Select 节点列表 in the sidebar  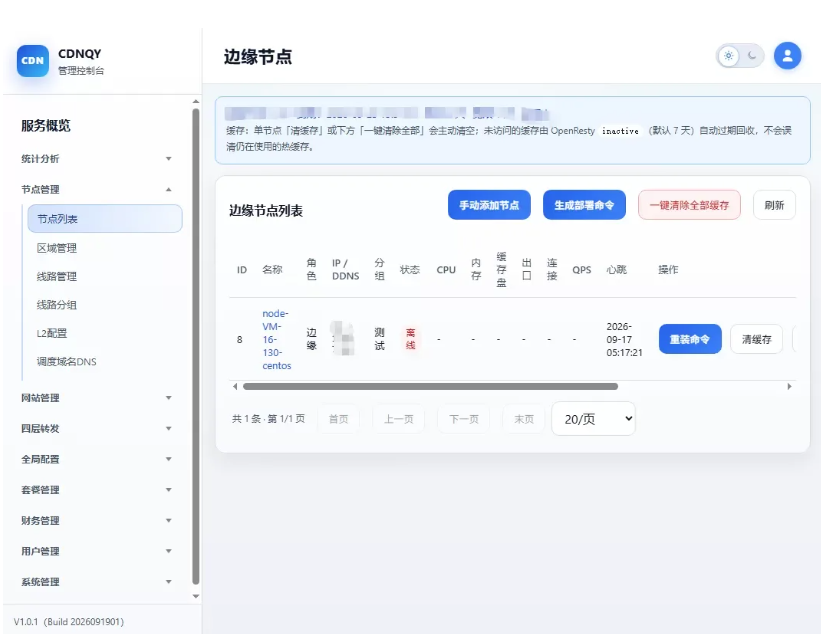click(x=105, y=219)
